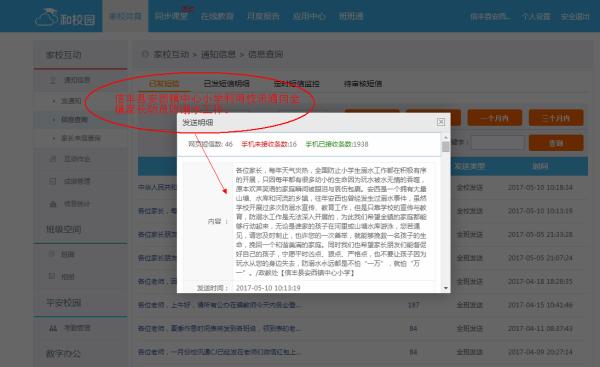Click the 一个月内 filter button
Screen dimensions: 600x367
point(495,118)
